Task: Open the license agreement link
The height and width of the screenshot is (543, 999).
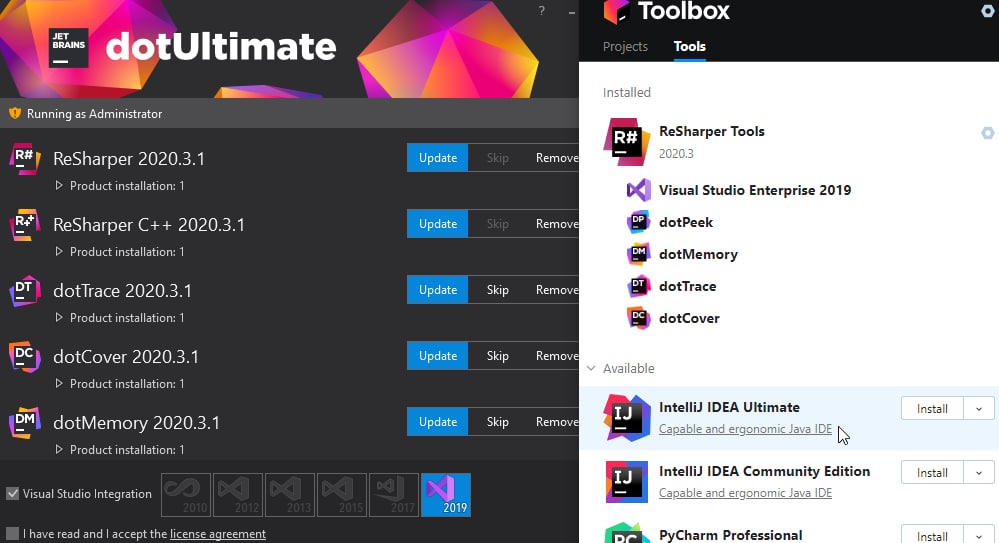Action: pos(218,533)
